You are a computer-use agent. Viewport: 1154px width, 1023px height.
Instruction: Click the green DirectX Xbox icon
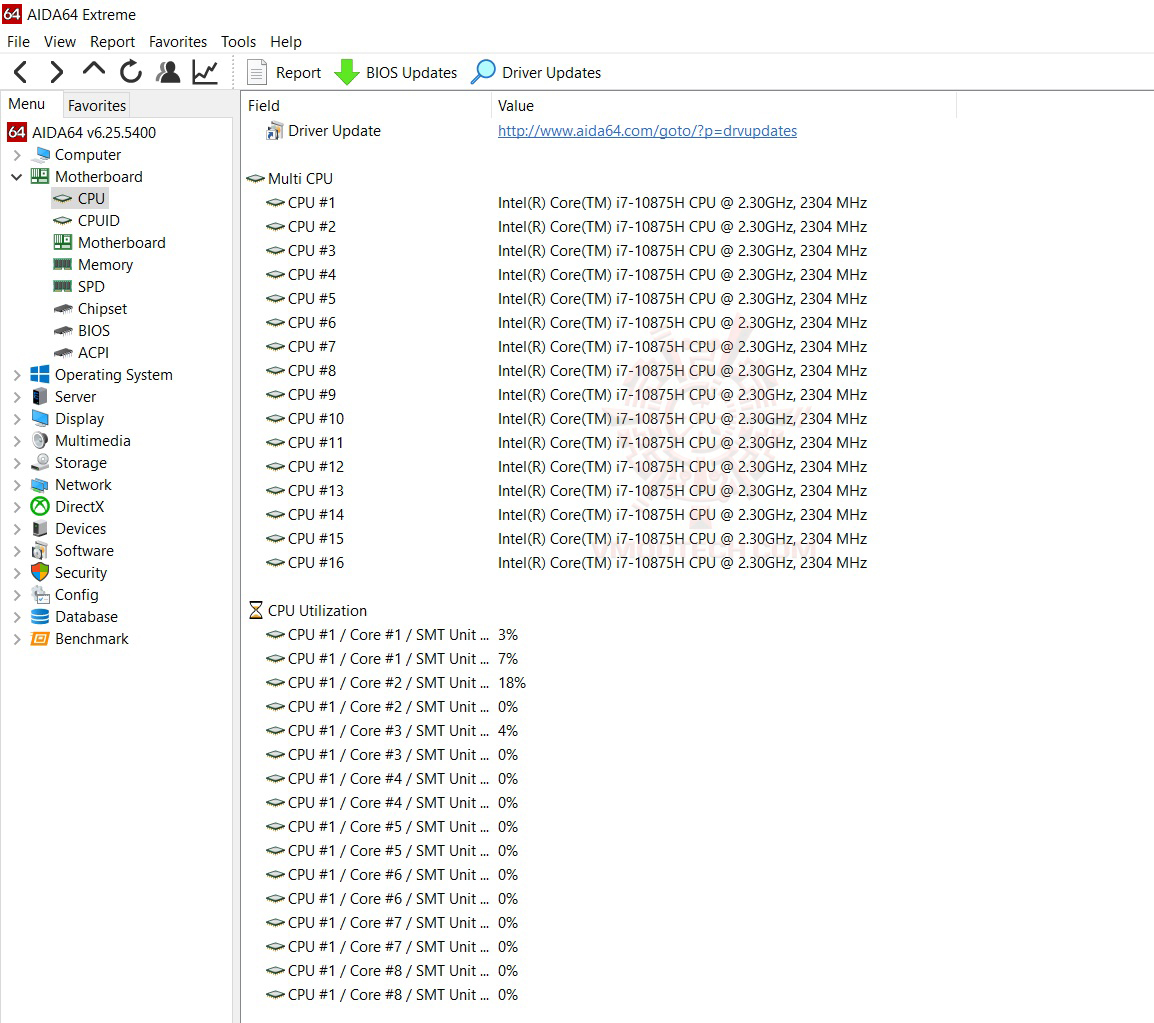point(40,506)
